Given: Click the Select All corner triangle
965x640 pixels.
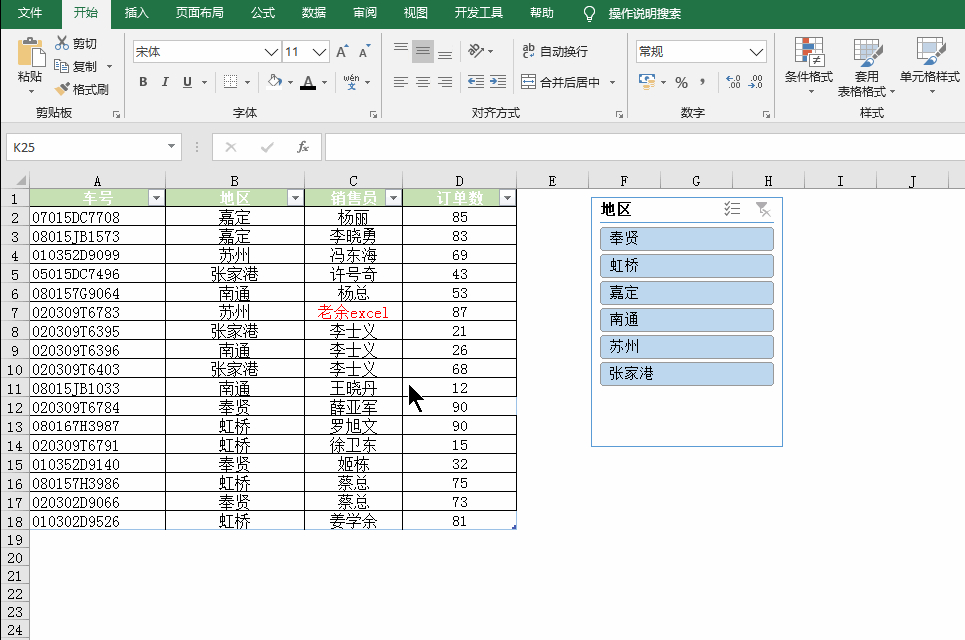Looking at the screenshot, I should coord(20,180).
